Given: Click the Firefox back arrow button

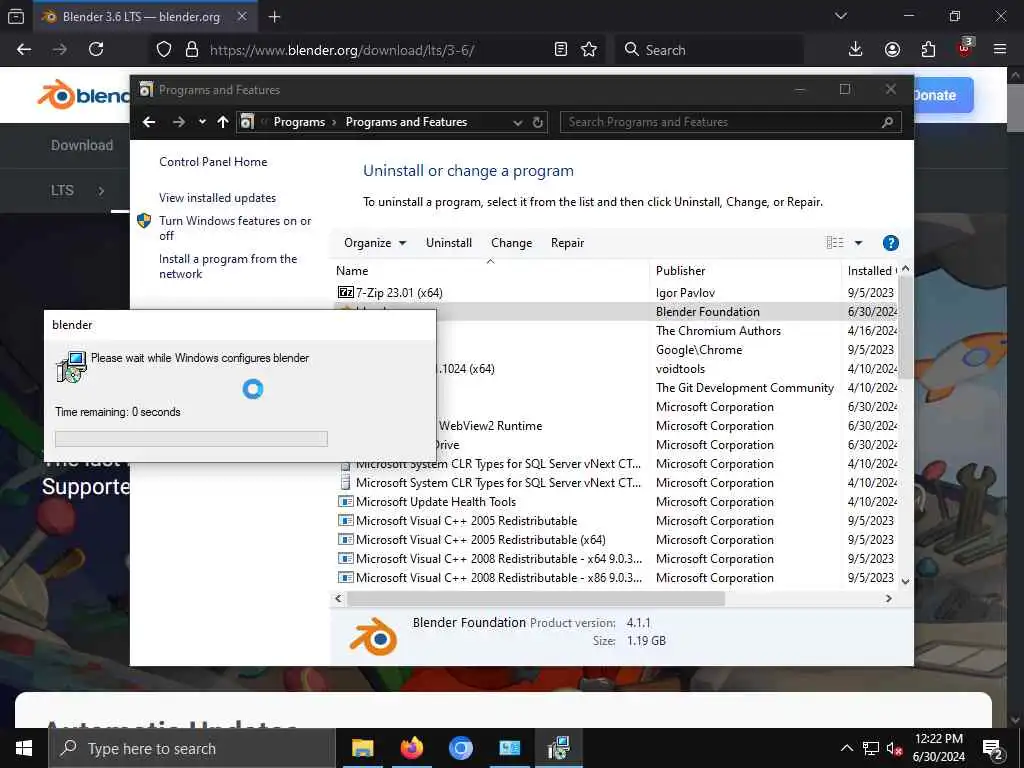Looking at the screenshot, I should pyautogui.click(x=24, y=50).
